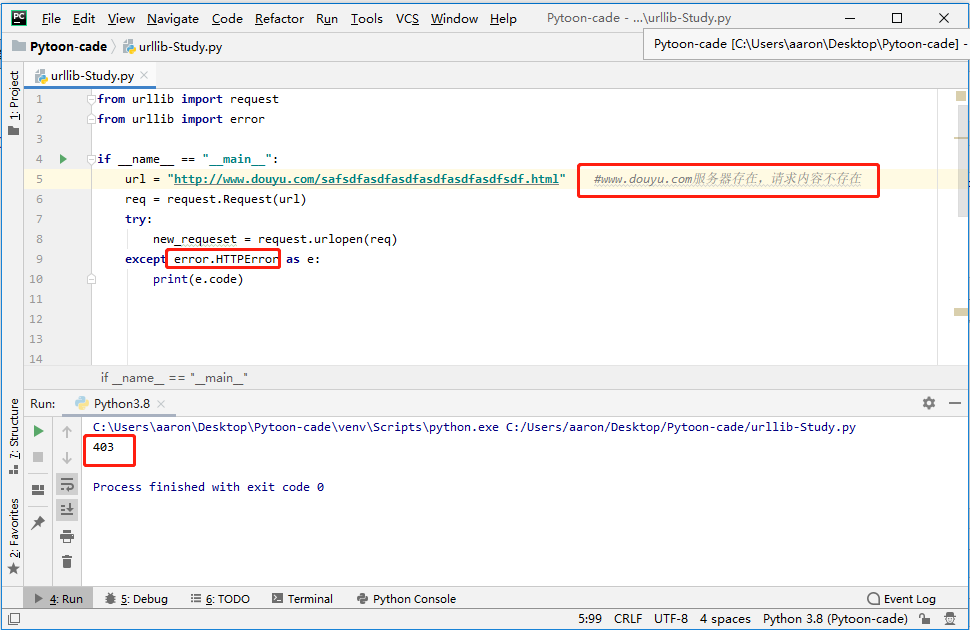Open the Navigate menu
This screenshot has height=630, width=970.
click(172, 18)
